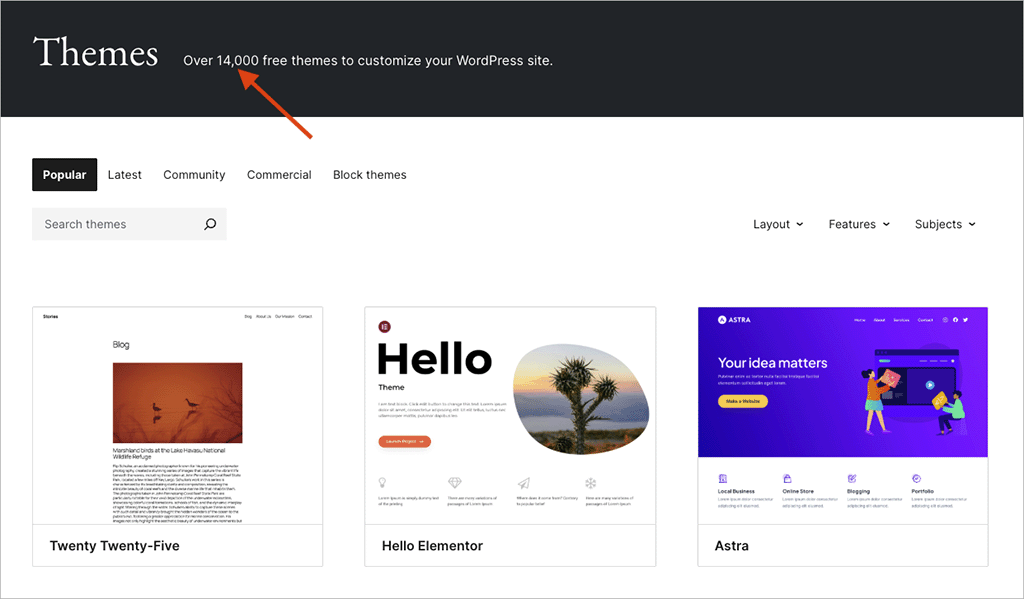Expand the Layout filter dropdown
Screen dimensions: 1024x599
778,224
